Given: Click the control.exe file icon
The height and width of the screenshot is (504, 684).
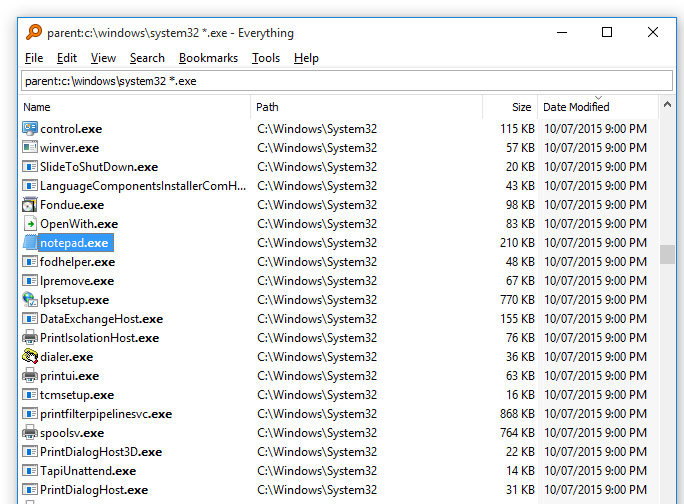Looking at the screenshot, I should [30, 129].
